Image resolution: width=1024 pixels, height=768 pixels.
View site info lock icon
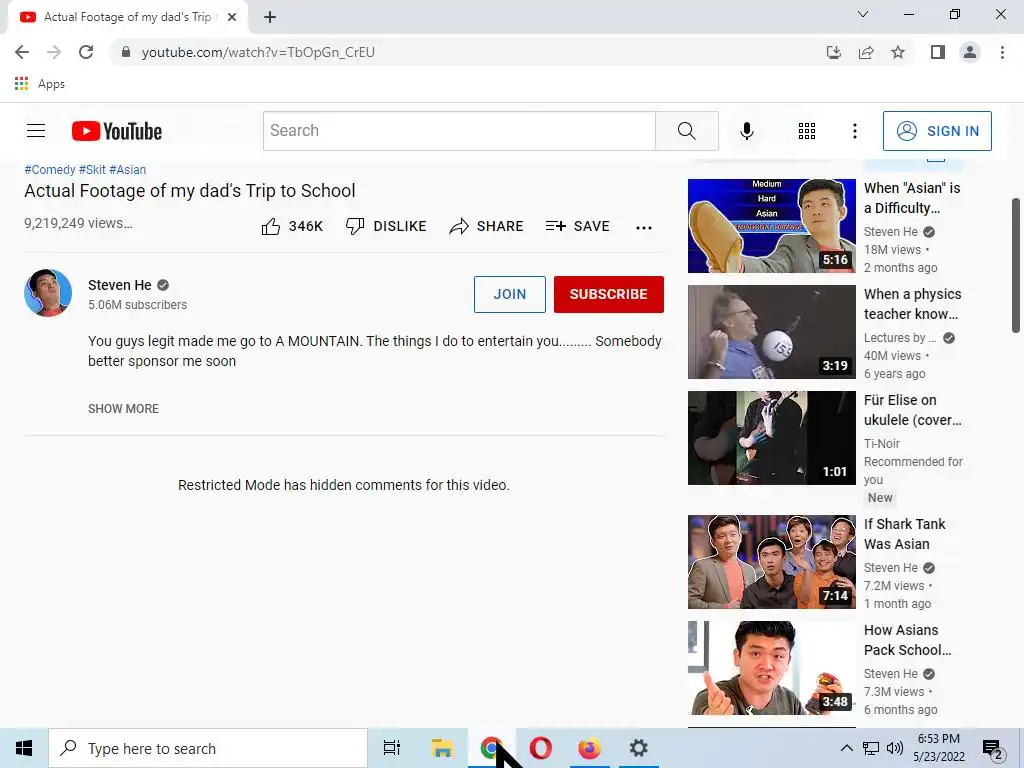[126, 52]
